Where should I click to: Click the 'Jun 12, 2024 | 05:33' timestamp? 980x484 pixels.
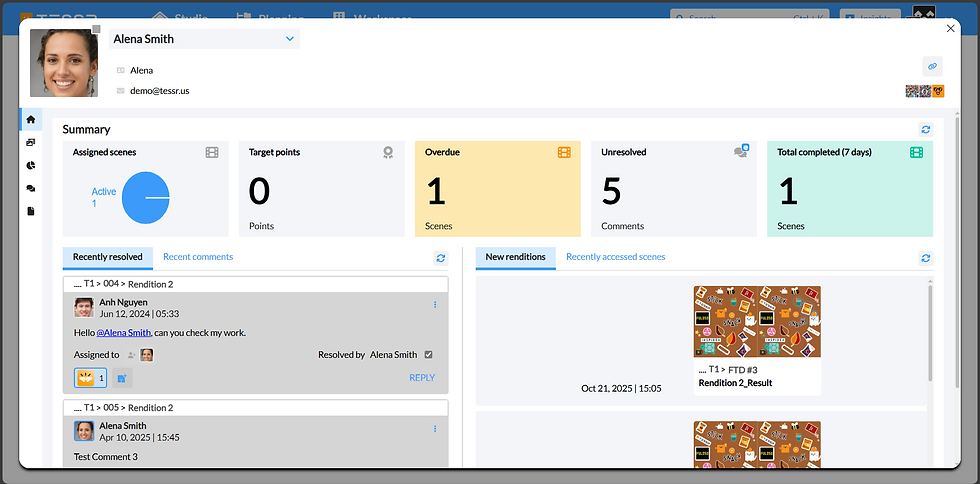coord(139,314)
